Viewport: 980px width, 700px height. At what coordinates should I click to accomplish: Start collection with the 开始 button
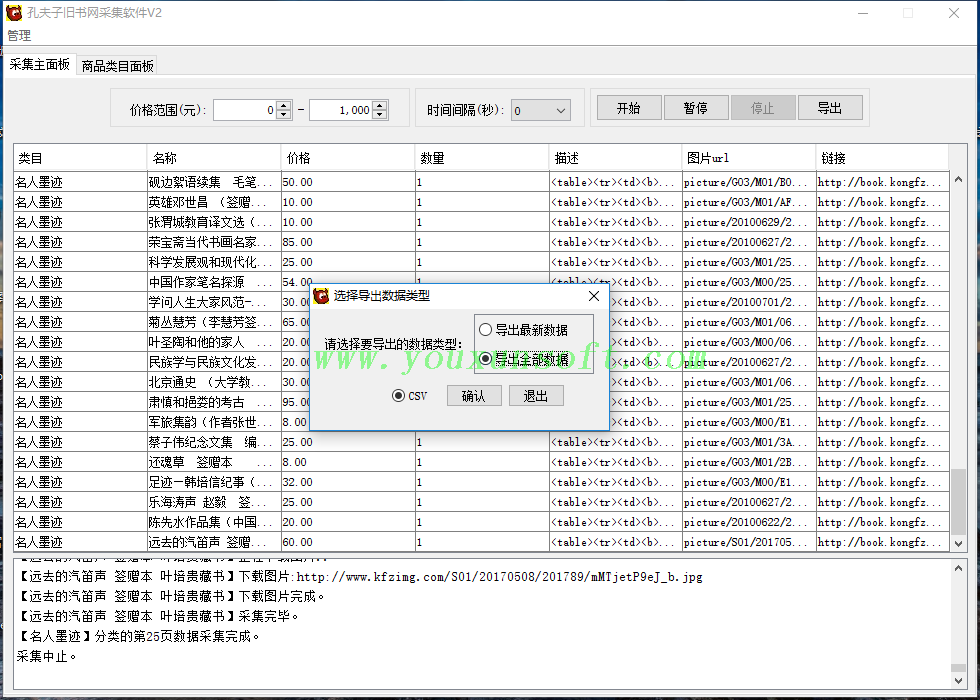(x=629, y=108)
